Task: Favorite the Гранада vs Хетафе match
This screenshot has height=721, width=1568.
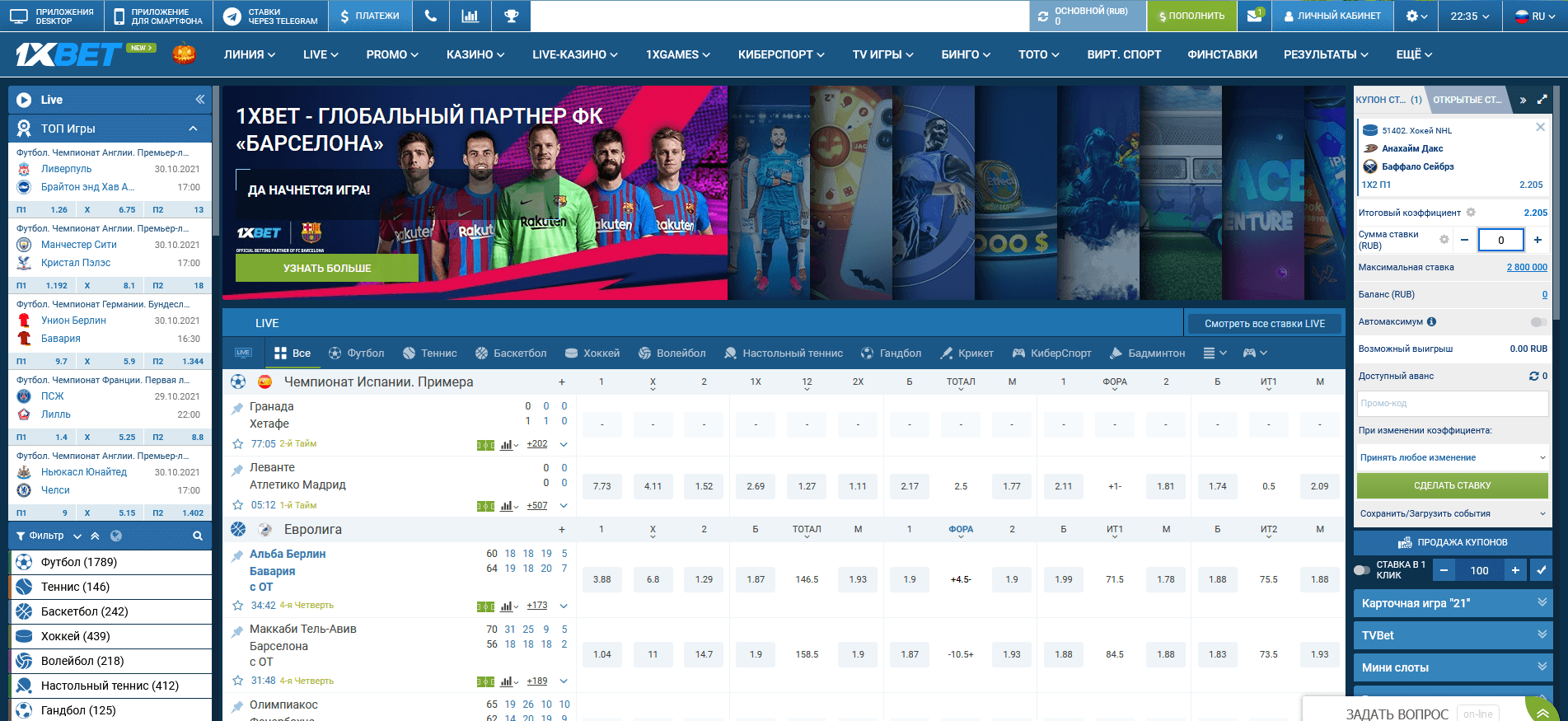Action: click(238, 443)
